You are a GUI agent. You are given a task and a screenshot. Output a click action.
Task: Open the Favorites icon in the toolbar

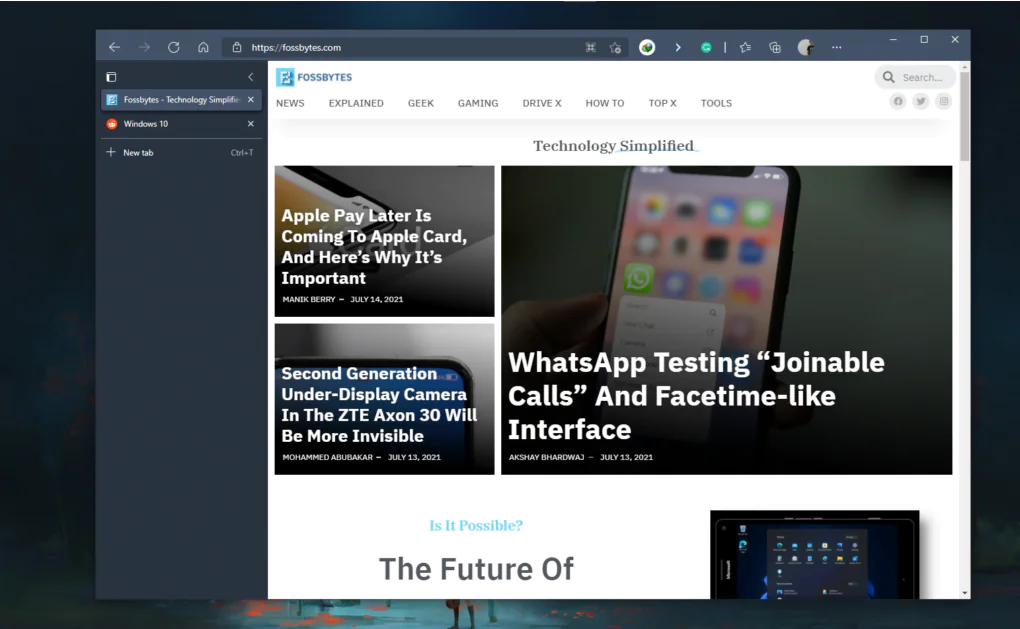coord(745,47)
